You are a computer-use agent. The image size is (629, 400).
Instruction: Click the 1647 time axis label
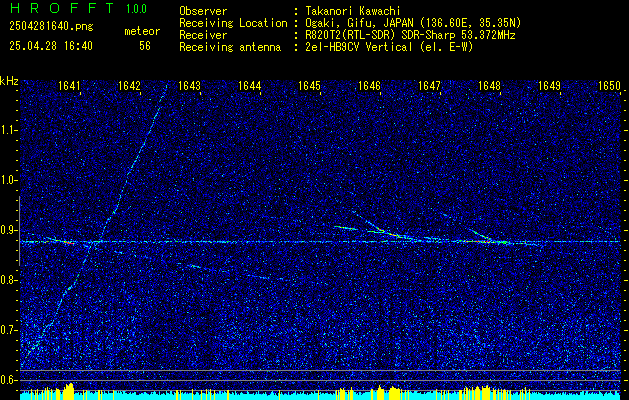pyautogui.click(x=429, y=86)
